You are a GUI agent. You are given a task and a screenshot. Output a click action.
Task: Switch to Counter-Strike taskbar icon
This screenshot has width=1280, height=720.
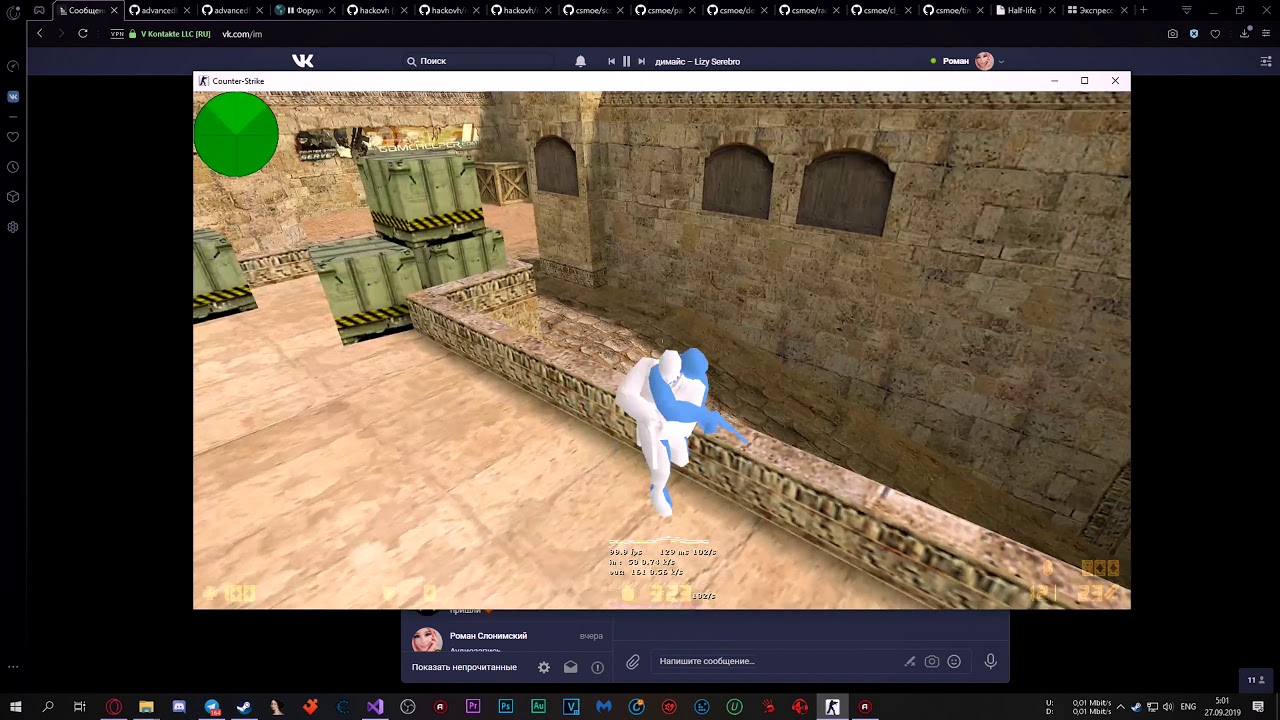click(832, 707)
